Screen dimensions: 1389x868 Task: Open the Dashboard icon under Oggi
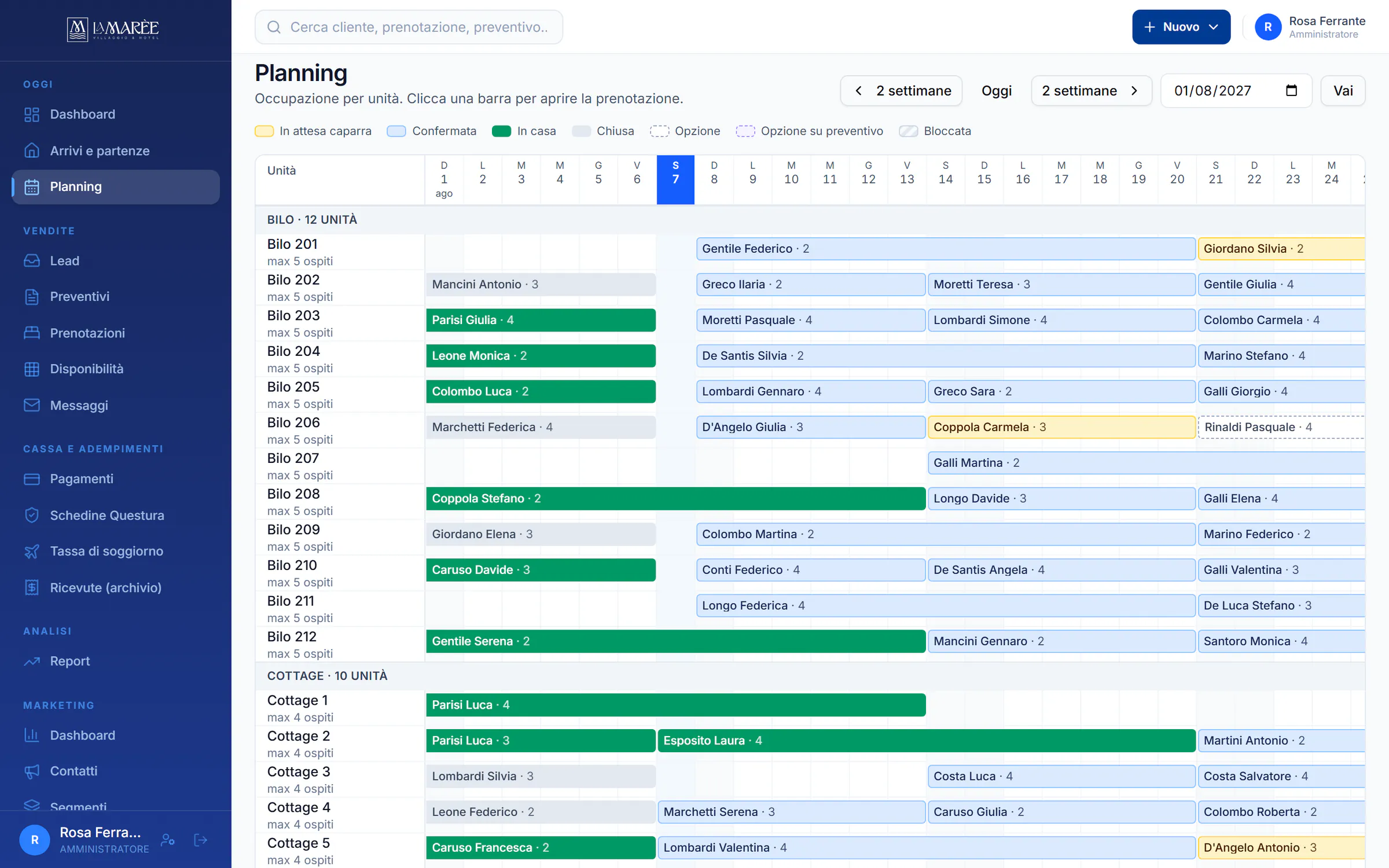point(32,115)
